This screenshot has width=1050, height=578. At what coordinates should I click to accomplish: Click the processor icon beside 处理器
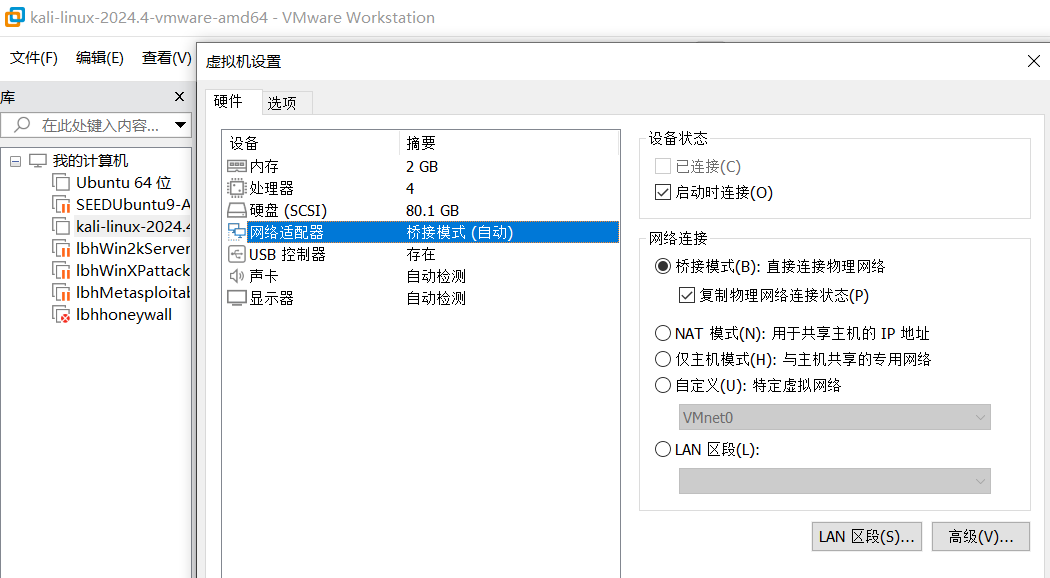237,188
